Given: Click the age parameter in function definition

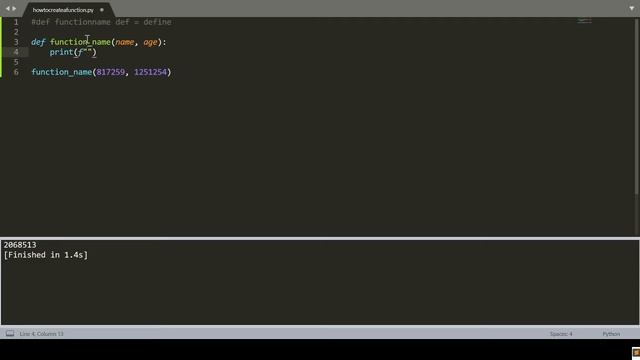Looking at the screenshot, I should (x=150, y=42).
